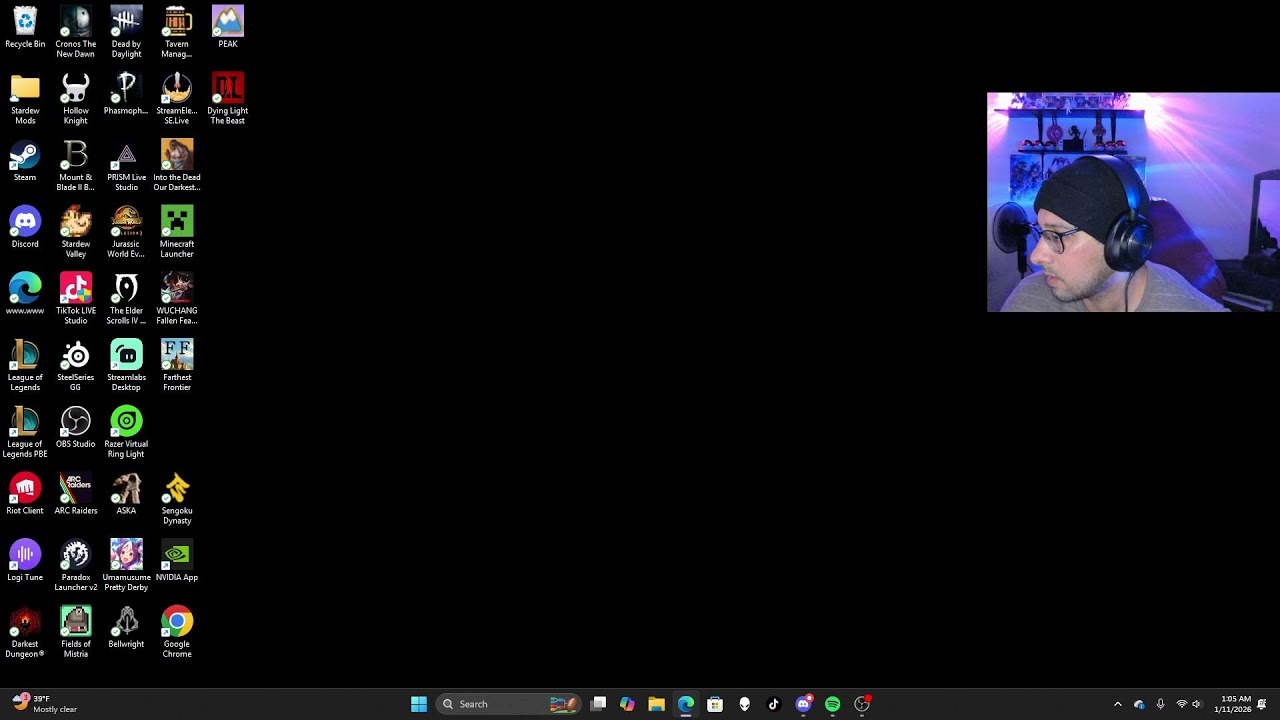The height and width of the screenshot is (720, 1280).
Task: Select the Streamlabs Desktop icon
Action: tap(126, 366)
